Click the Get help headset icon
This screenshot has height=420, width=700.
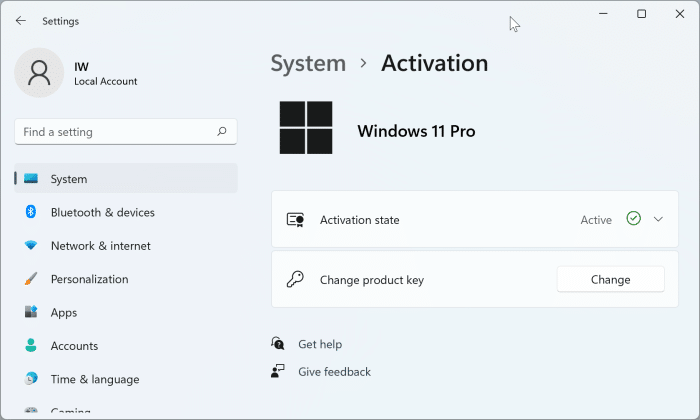[278, 343]
